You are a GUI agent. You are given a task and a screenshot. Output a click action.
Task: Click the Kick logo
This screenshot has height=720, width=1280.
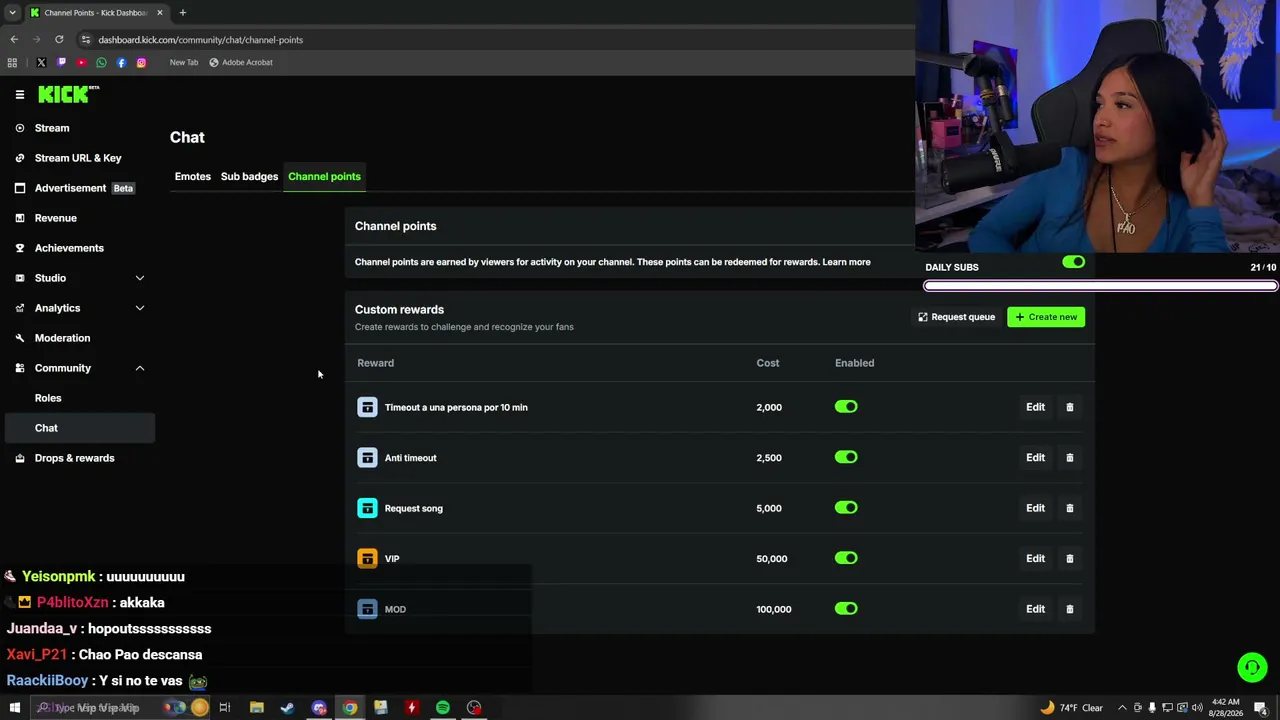point(68,94)
